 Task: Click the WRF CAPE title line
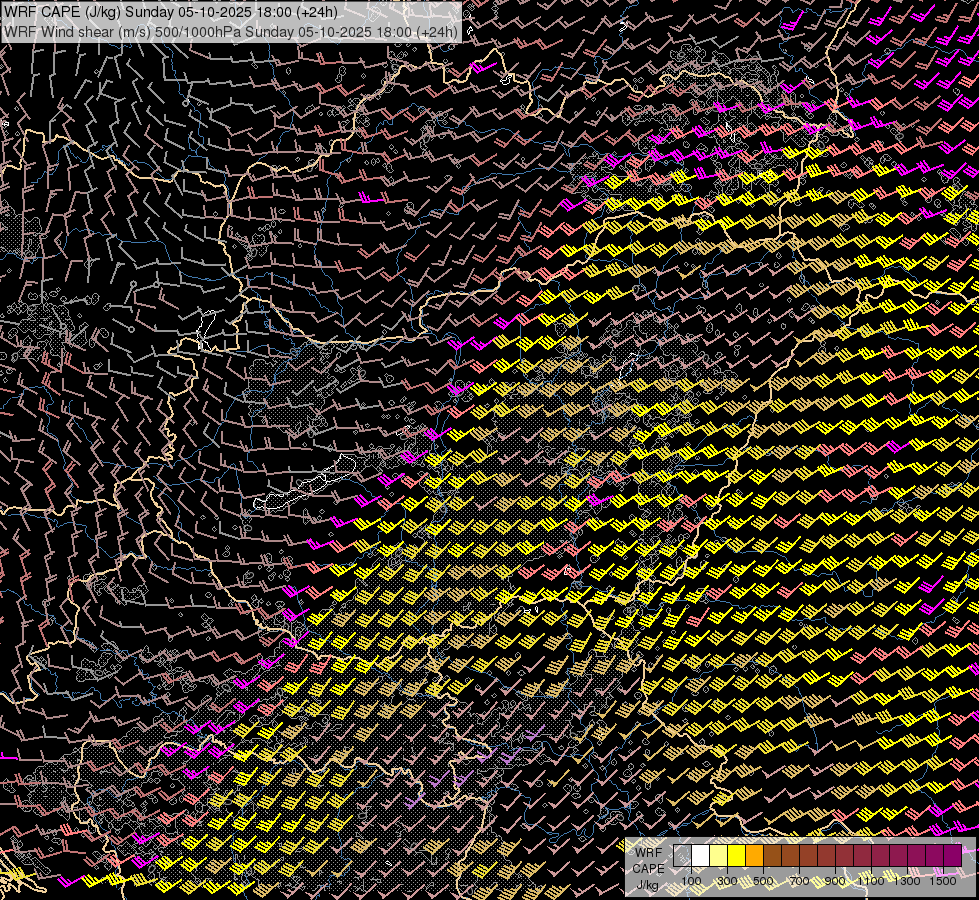170,13
